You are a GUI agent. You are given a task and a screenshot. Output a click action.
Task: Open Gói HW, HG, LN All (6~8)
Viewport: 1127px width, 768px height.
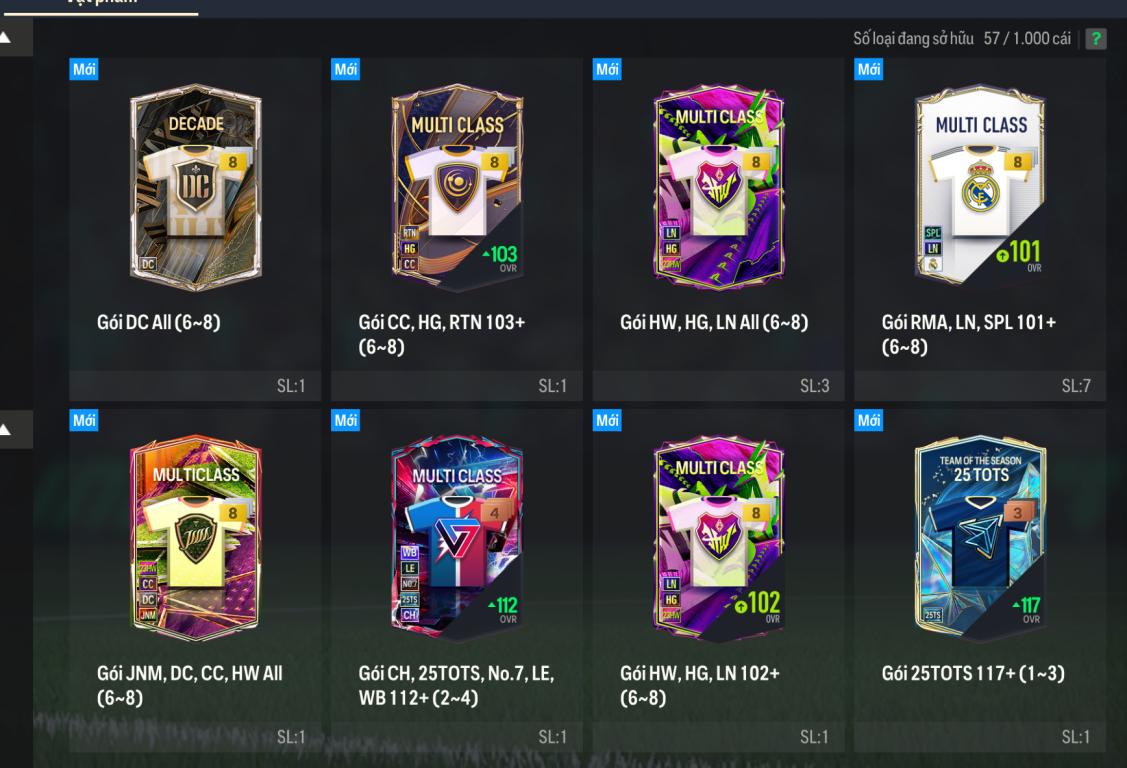714,323
